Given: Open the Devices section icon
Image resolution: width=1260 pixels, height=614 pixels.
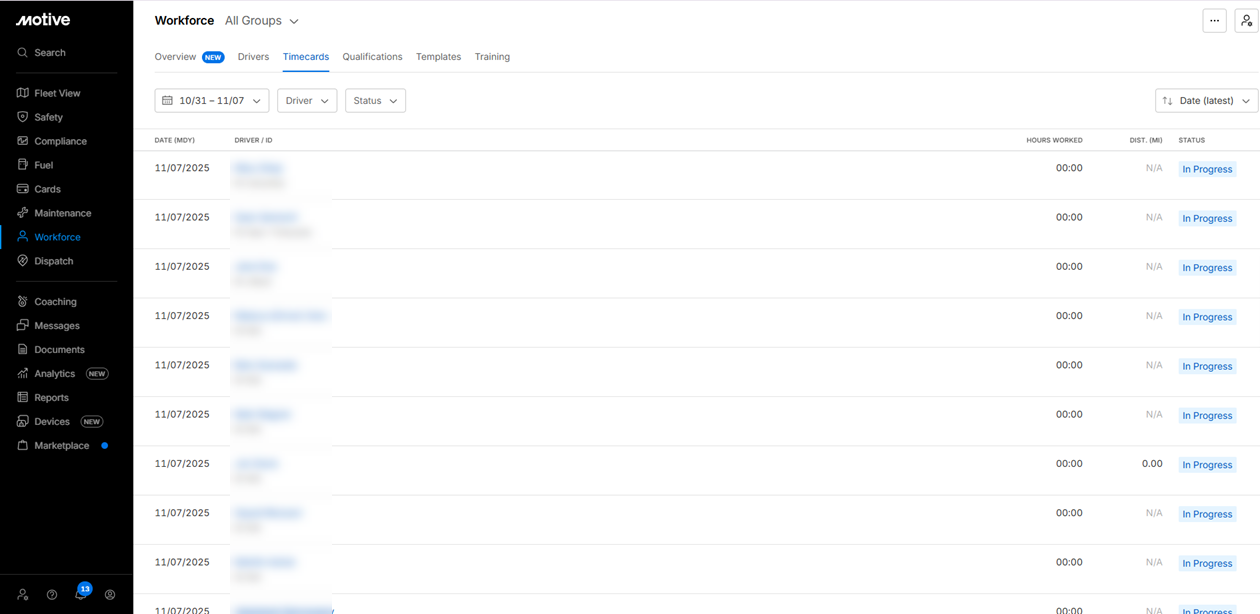Looking at the screenshot, I should click(x=22, y=422).
